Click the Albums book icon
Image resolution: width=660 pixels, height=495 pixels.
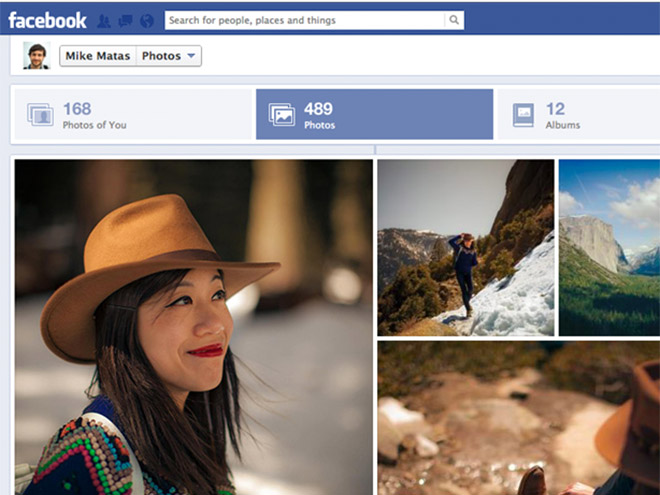coord(523,115)
